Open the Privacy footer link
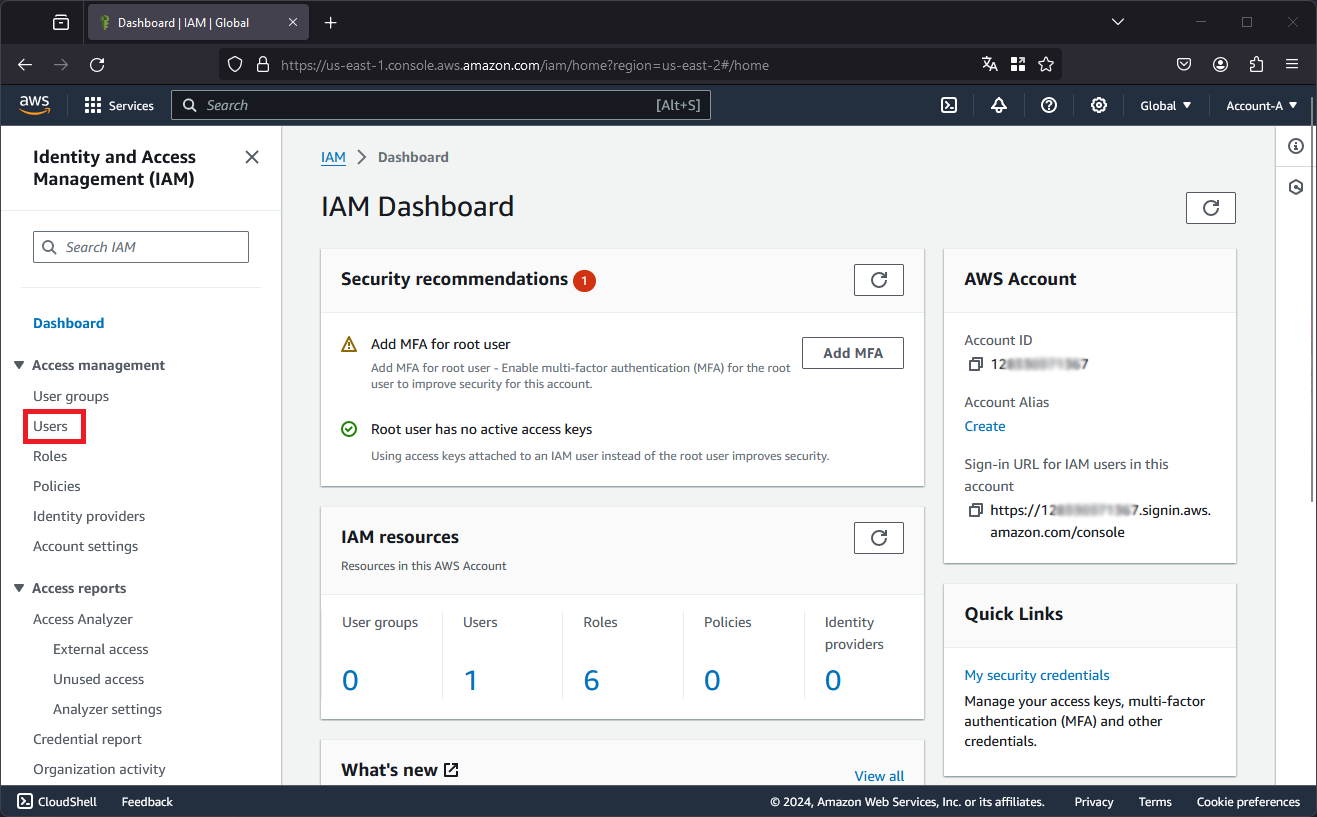Viewport: 1317px width, 817px height. (1094, 802)
